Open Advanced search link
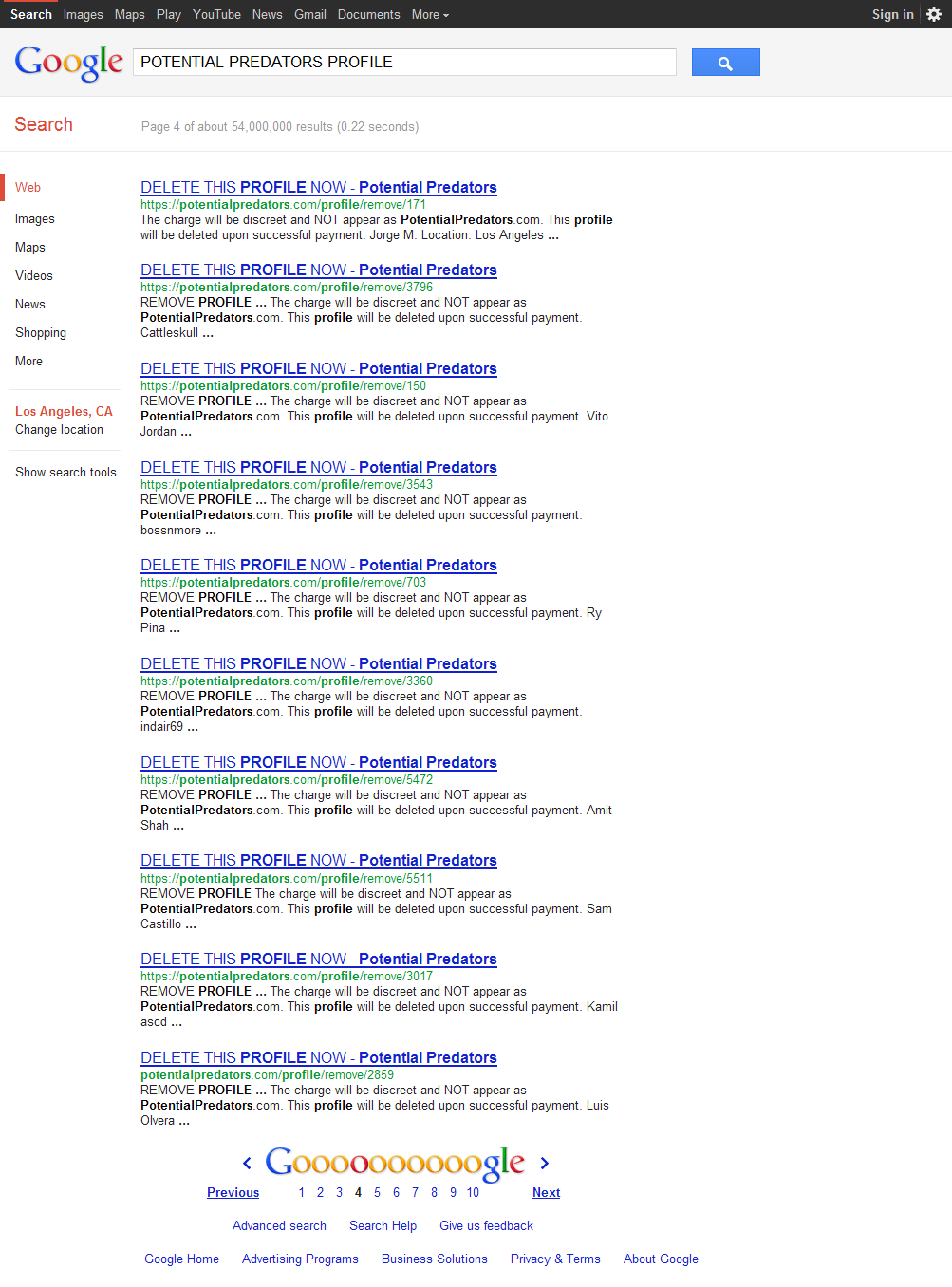This screenshot has height=1287, width=952. click(x=279, y=1225)
